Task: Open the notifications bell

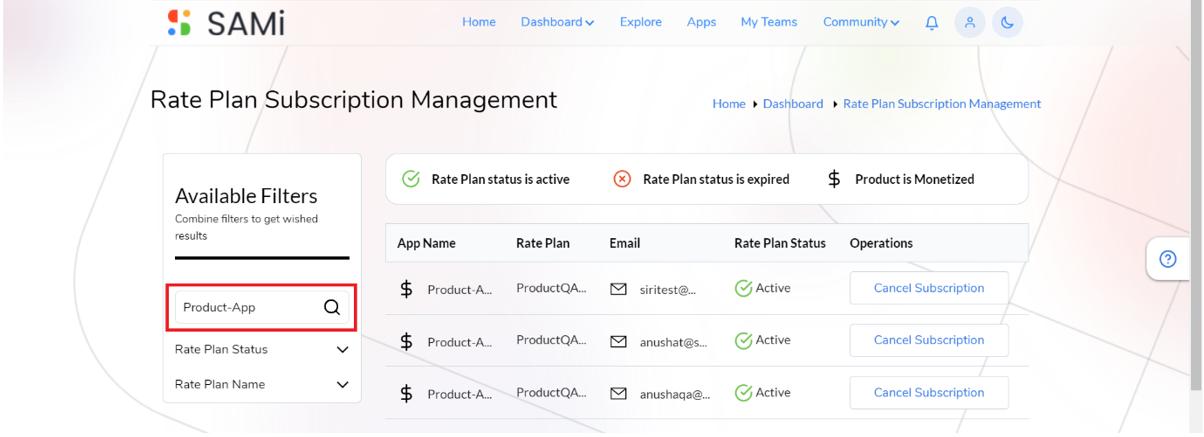Action: click(932, 22)
